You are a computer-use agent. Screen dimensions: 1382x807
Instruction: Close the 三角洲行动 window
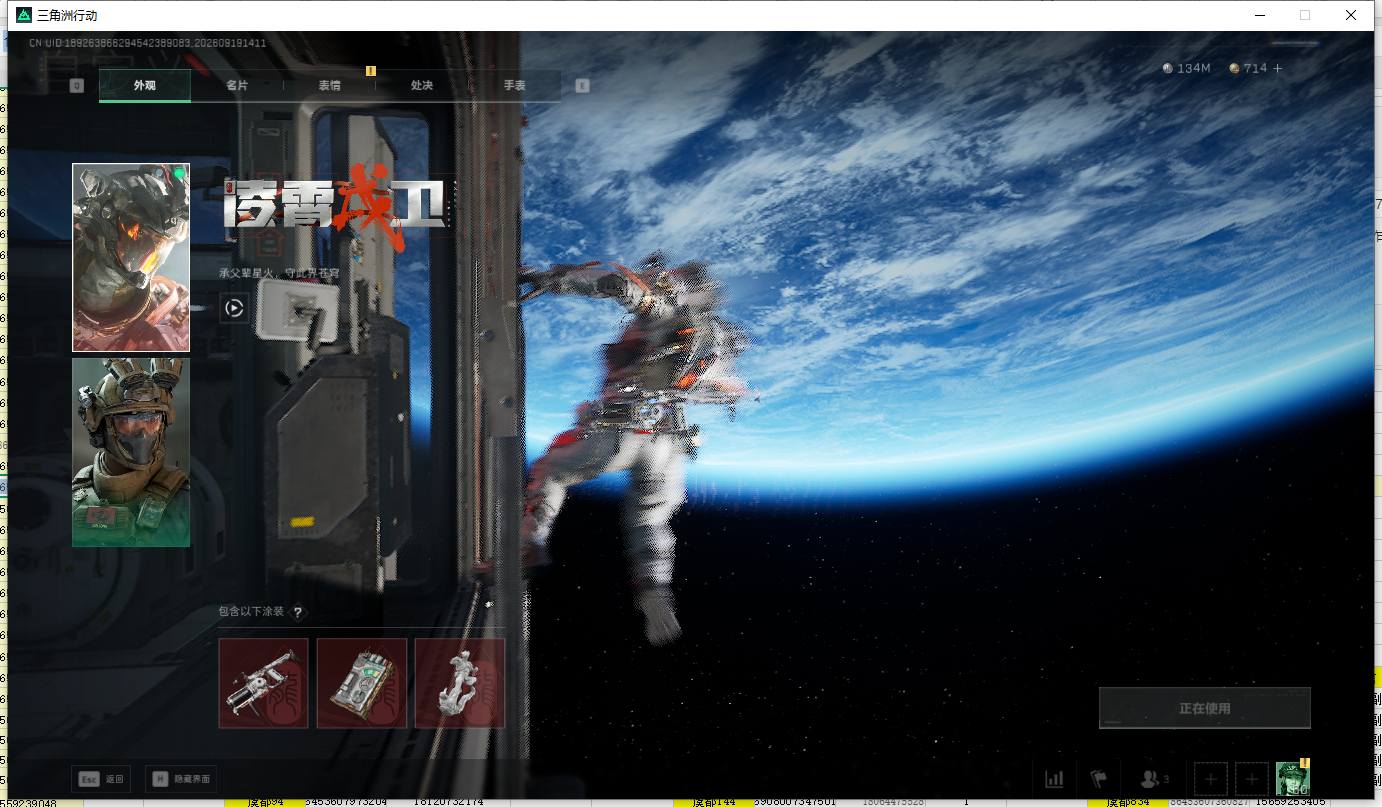click(1350, 15)
